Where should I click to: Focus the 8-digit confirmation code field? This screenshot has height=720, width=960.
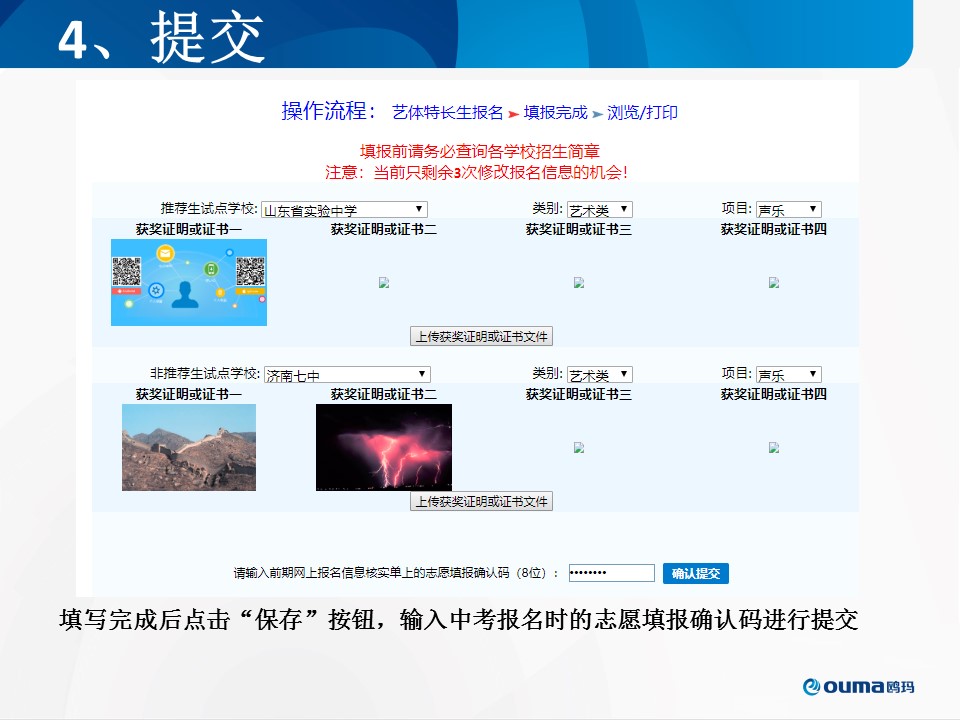click(611, 574)
